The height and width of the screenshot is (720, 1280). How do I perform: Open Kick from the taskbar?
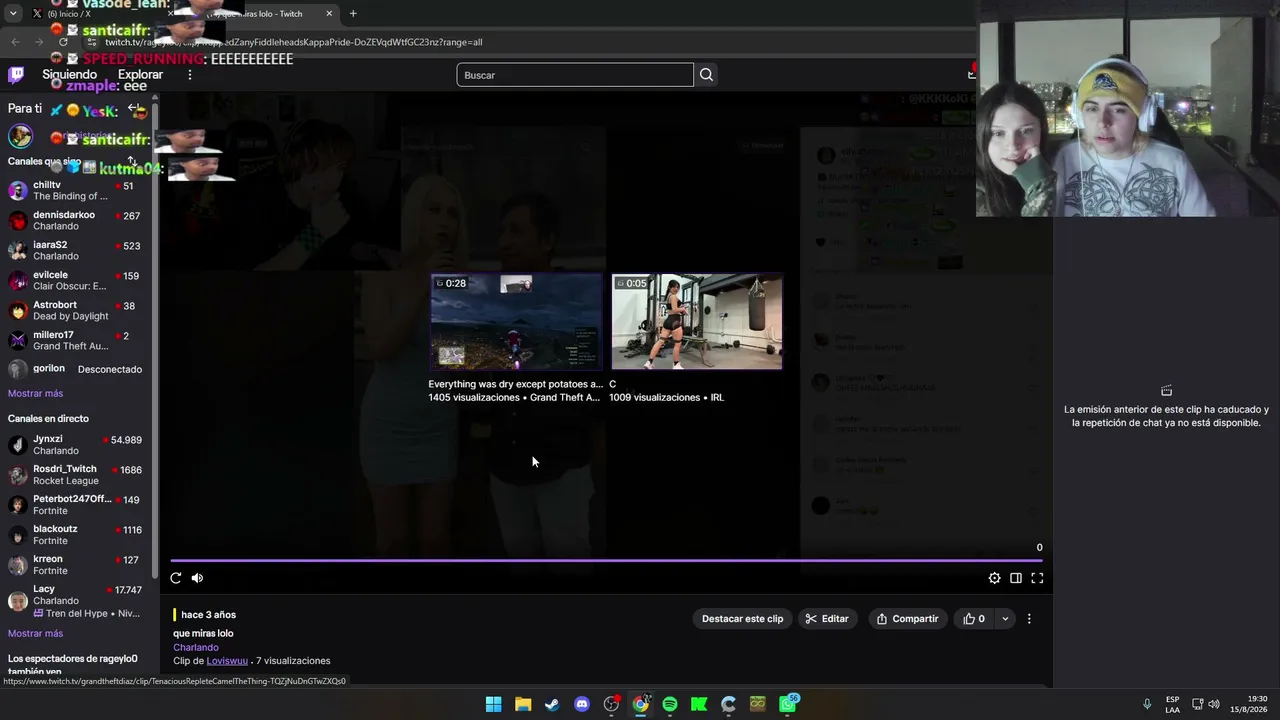[699, 704]
